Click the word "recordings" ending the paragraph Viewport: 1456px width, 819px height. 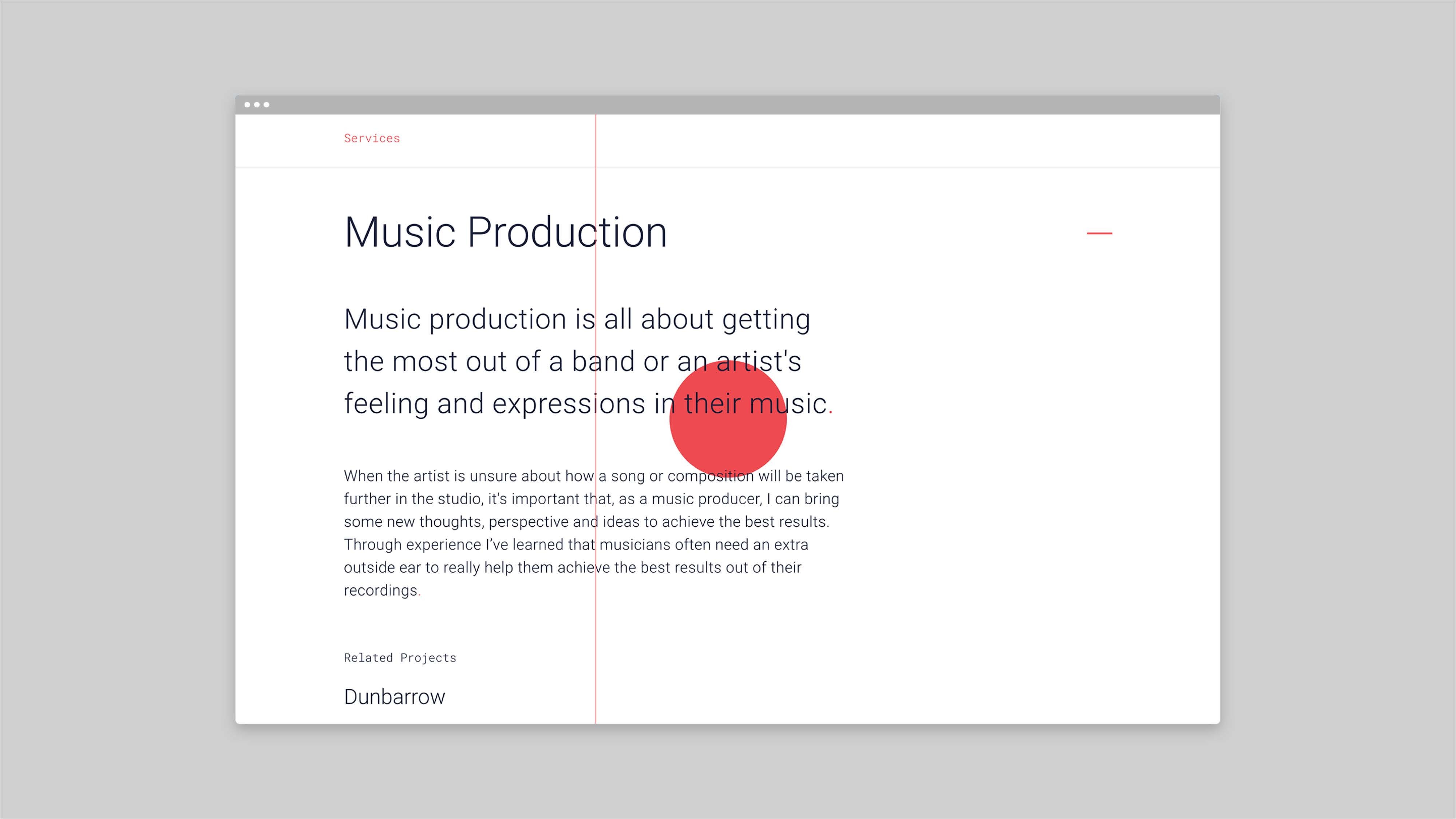pos(380,591)
